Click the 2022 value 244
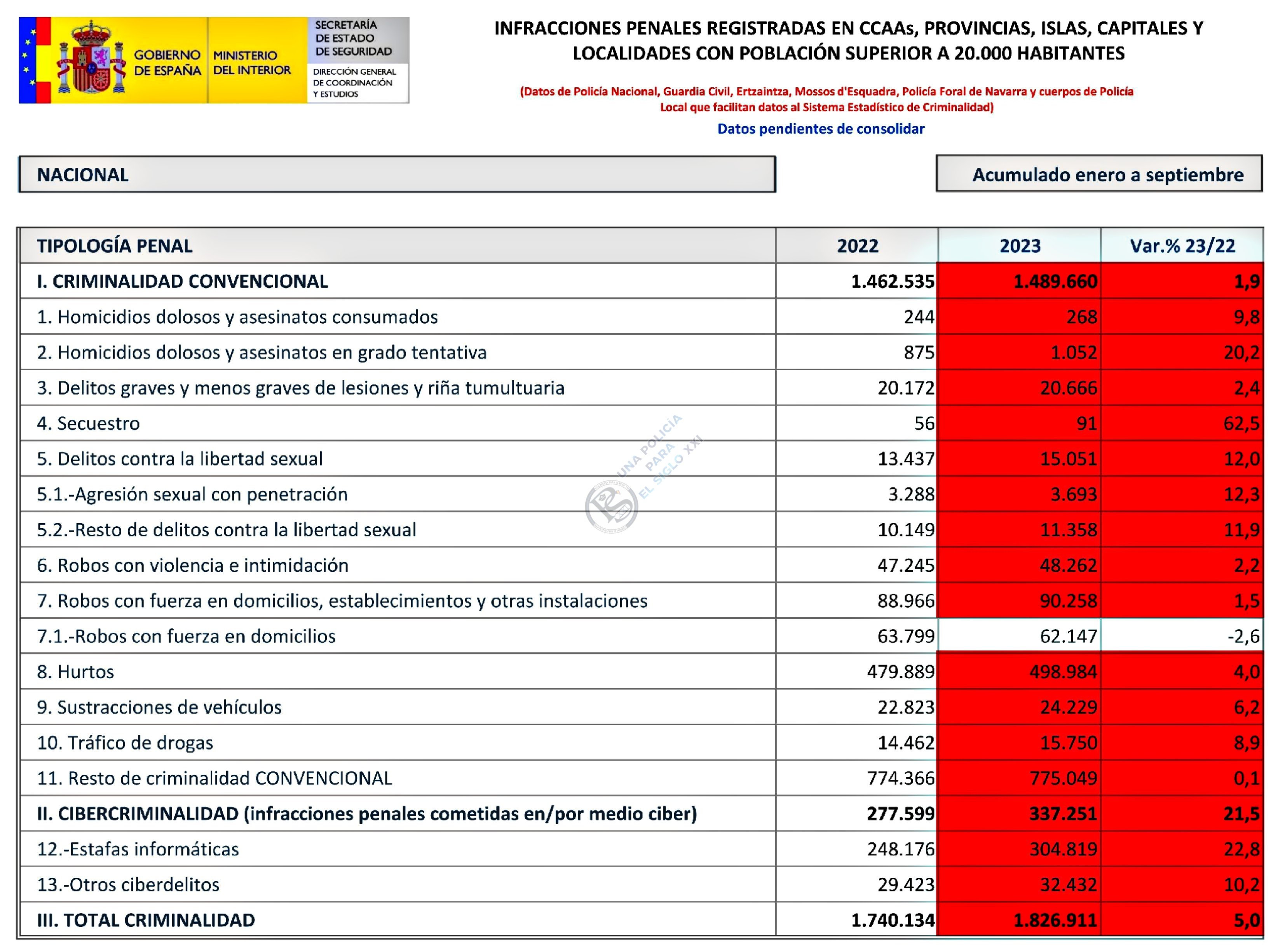Screen dimensions: 1285x952 (x=919, y=317)
